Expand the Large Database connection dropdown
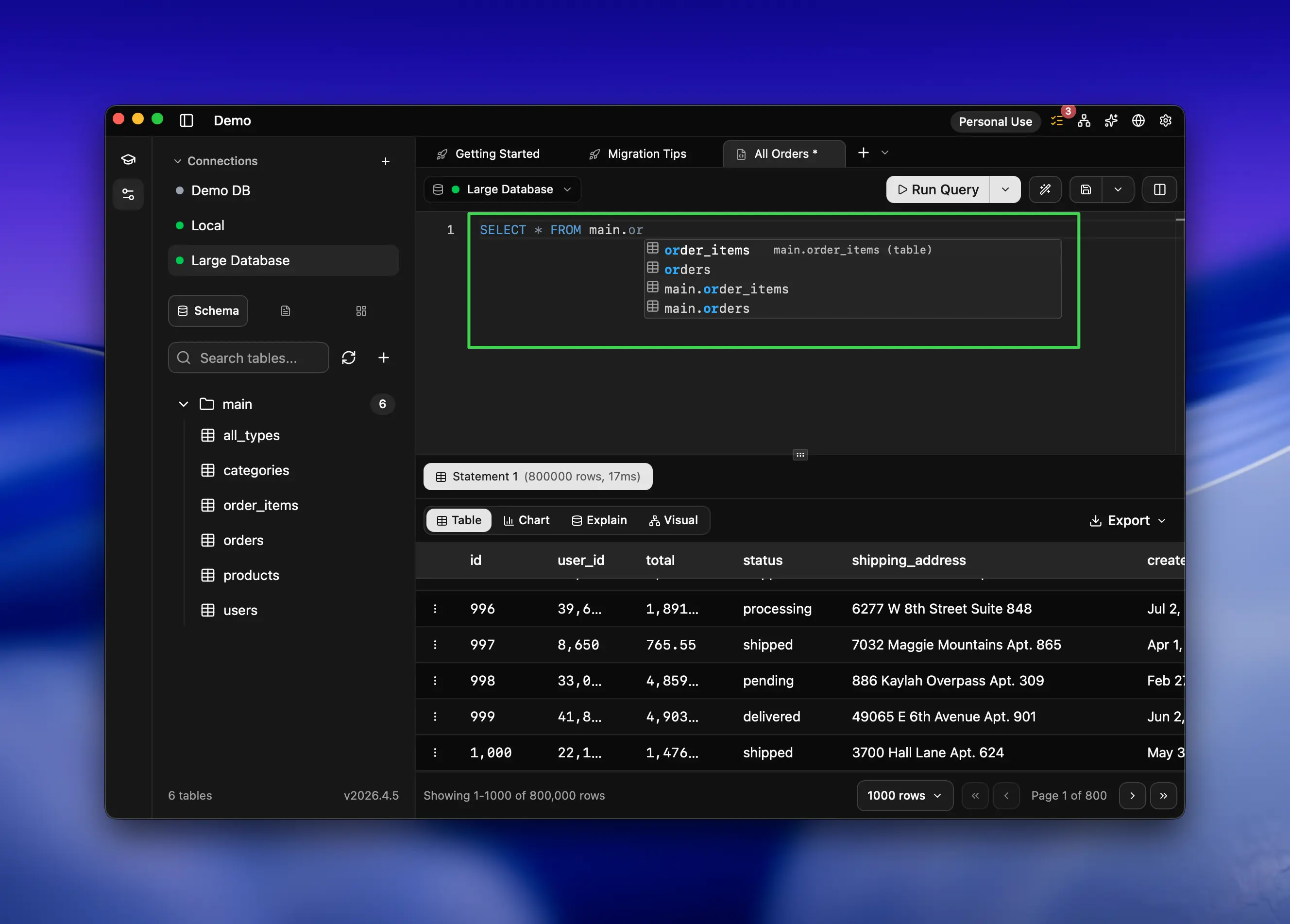The width and height of the screenshot is (1290, 924). (567, 189)
